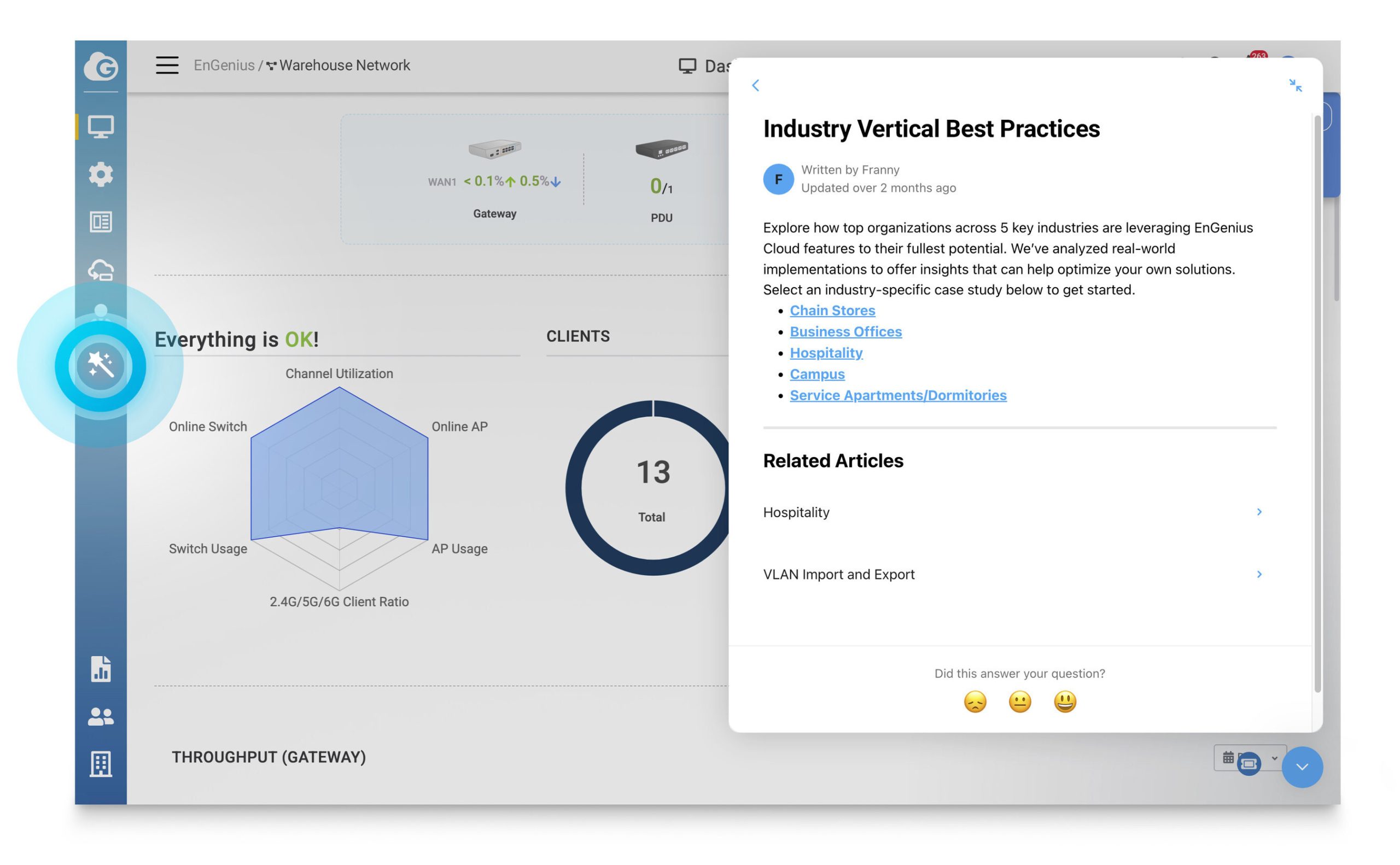Go back in the help panel

(755, 85)
